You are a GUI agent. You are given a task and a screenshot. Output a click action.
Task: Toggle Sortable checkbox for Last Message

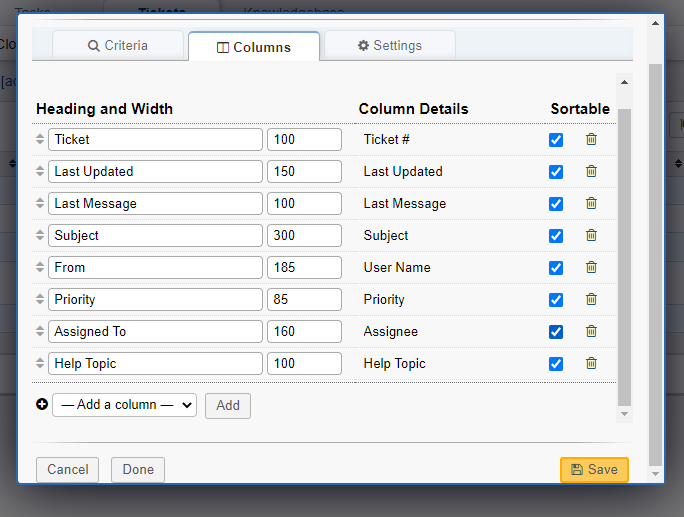pos(556,204)
